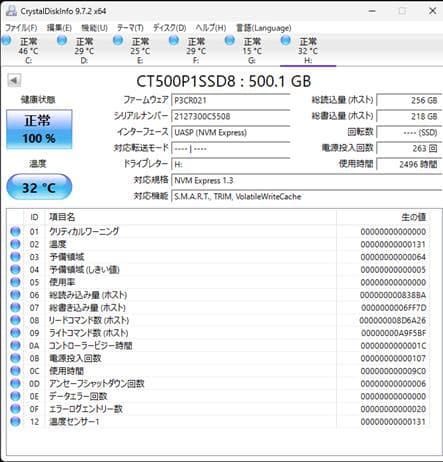Open the 編集(E) menu
The width and height of the screenshot is (443, 462).
click(59, 28)
